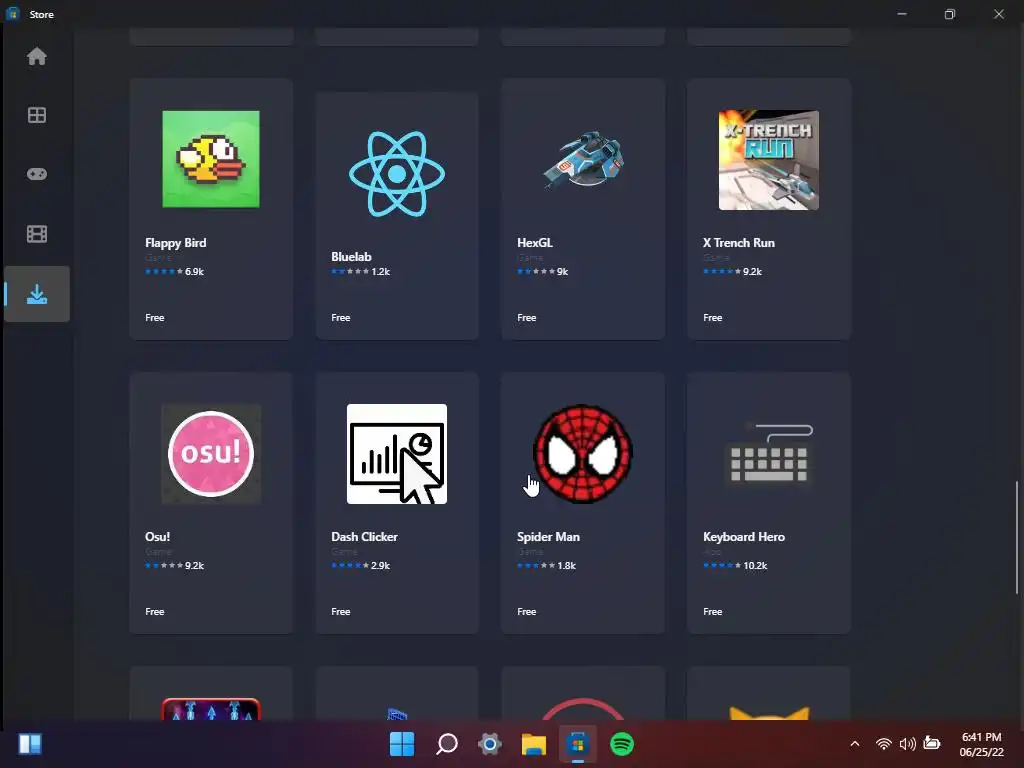Open the pink osu! logo
Screen dimensions: 1024x768
211,454
